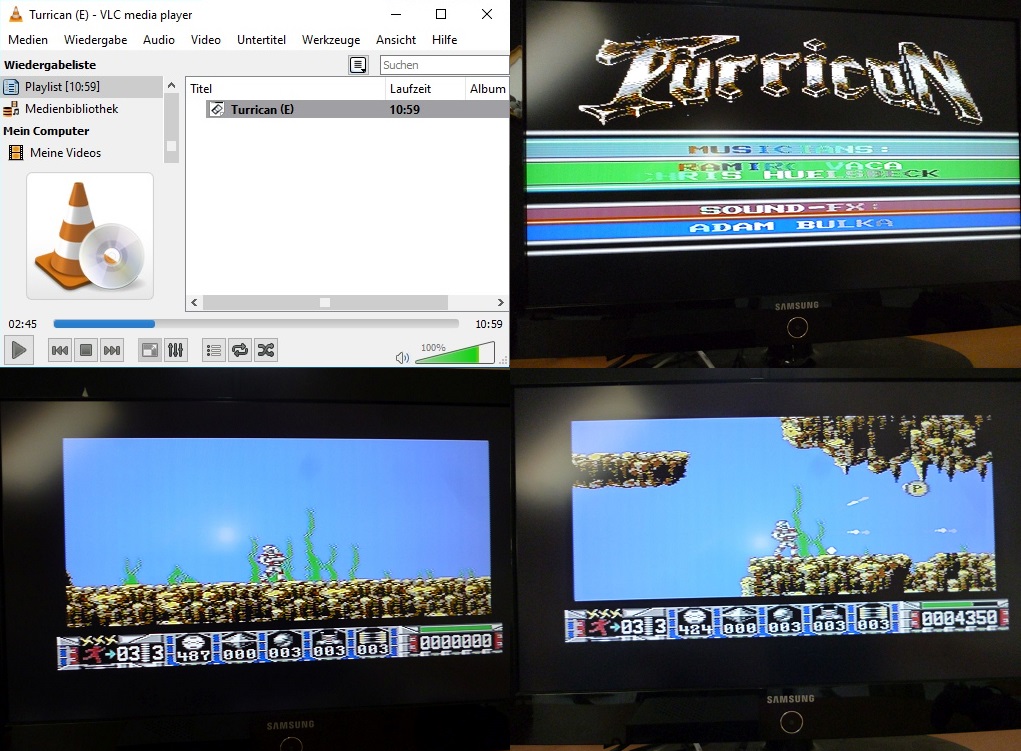Viewport: 1021px width, 751px height.
Task: Click elapsed time 02:45 label
Action: (x=23, y=324)
